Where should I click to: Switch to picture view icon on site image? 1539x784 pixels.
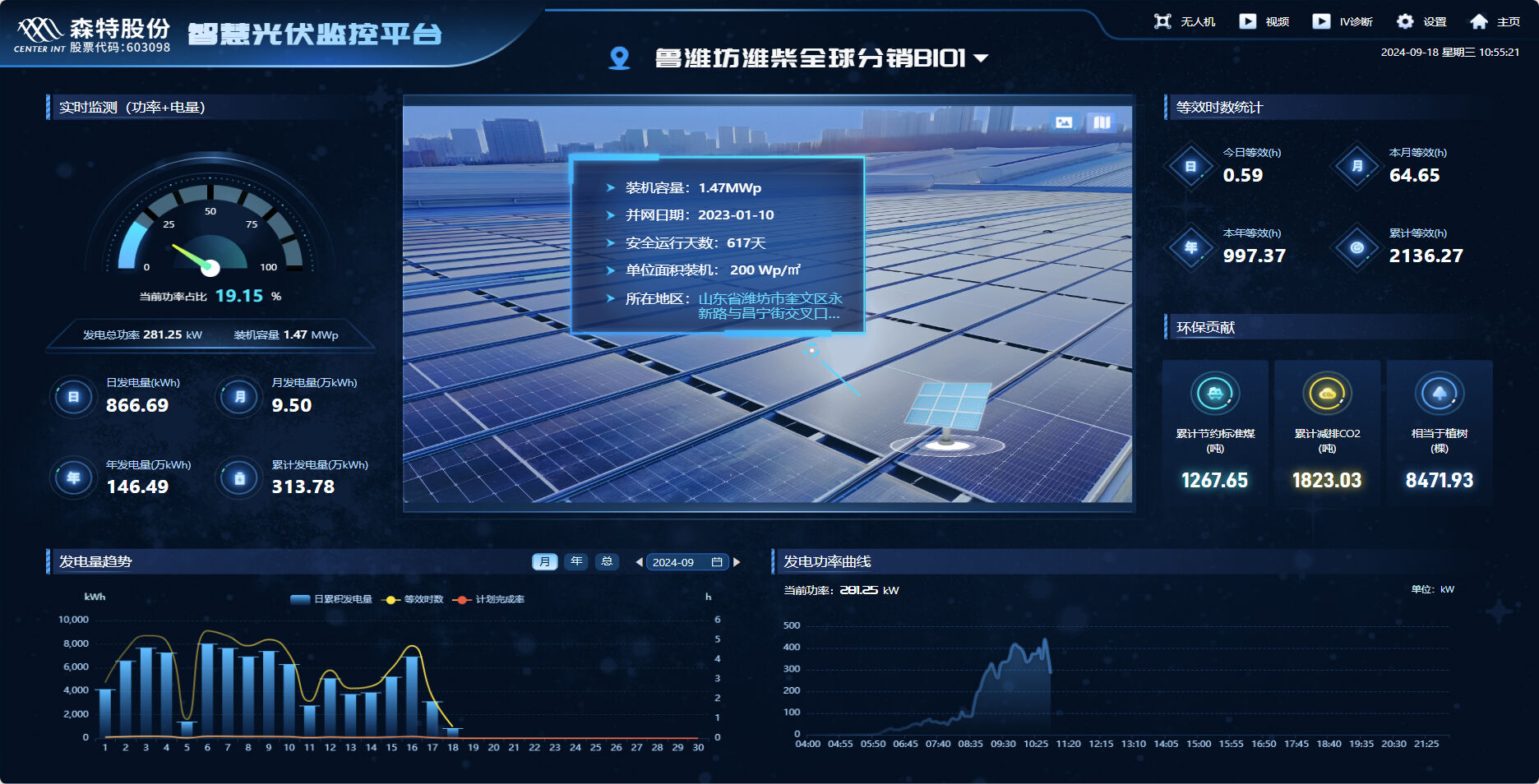1064,122
